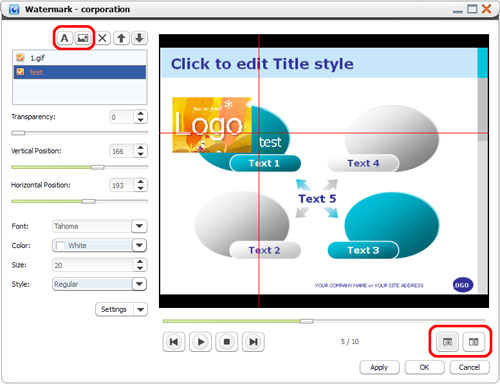
Task: Open the Color dropdown showing White
Action: tap(139, 246)
